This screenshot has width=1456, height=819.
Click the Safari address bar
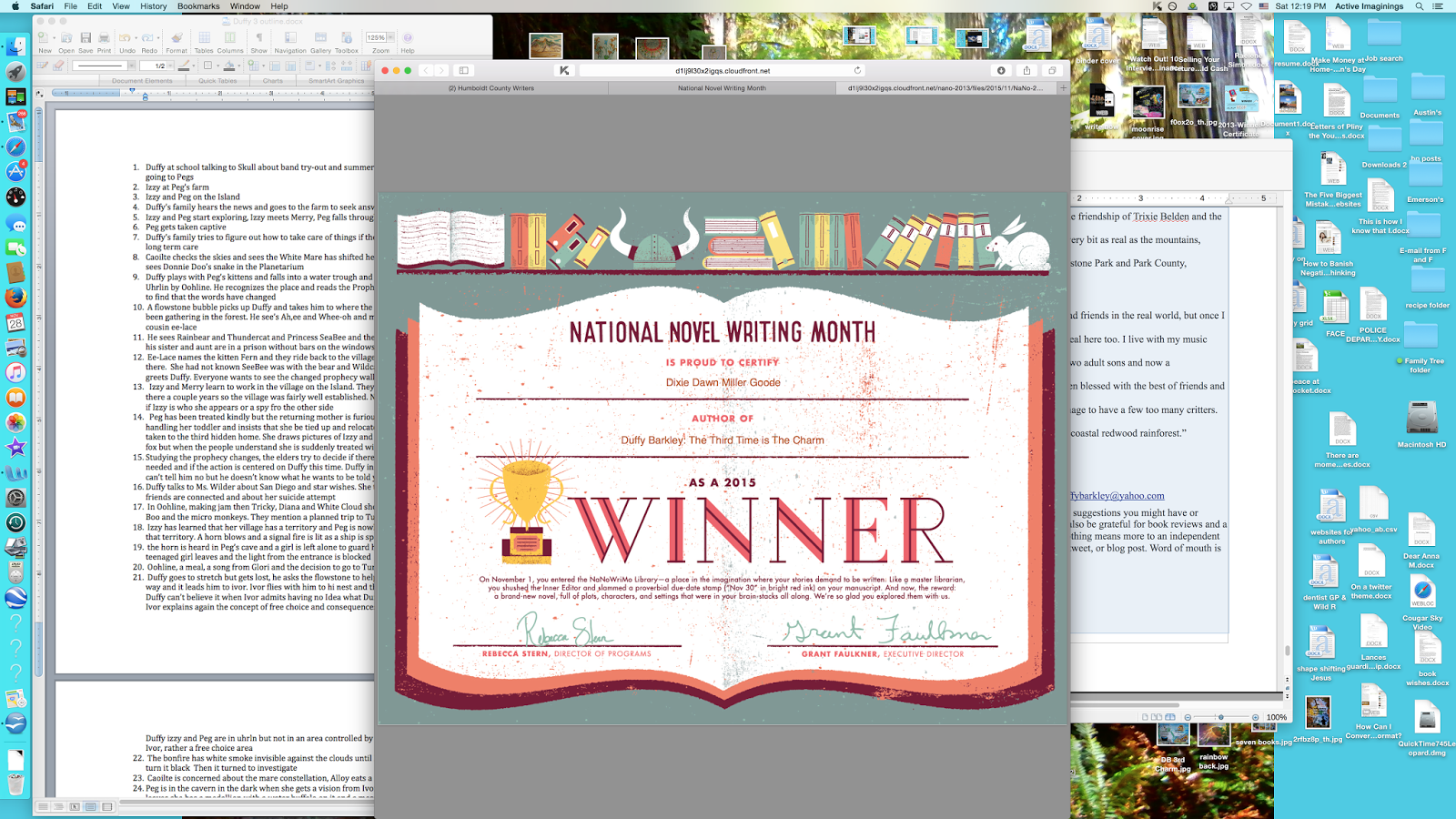tap(723, 70)
